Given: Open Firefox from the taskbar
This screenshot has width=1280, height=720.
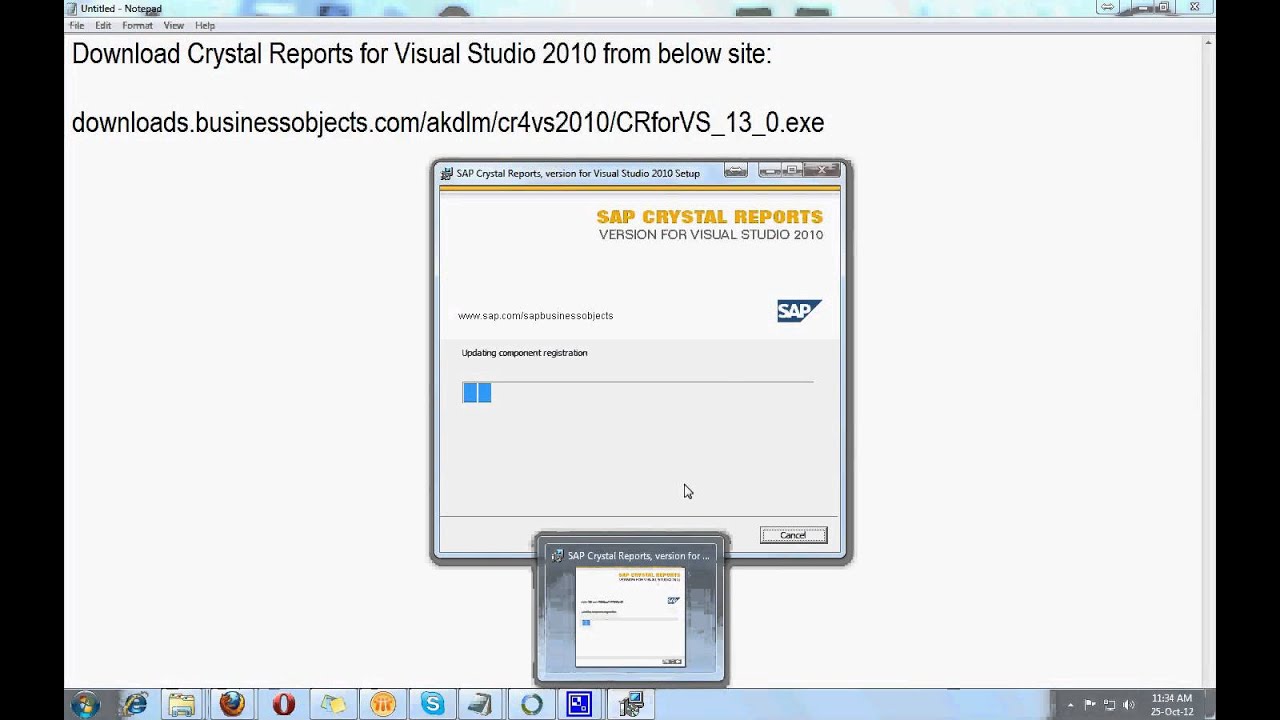Looking at the screenshot, I should tap(232, 704).
